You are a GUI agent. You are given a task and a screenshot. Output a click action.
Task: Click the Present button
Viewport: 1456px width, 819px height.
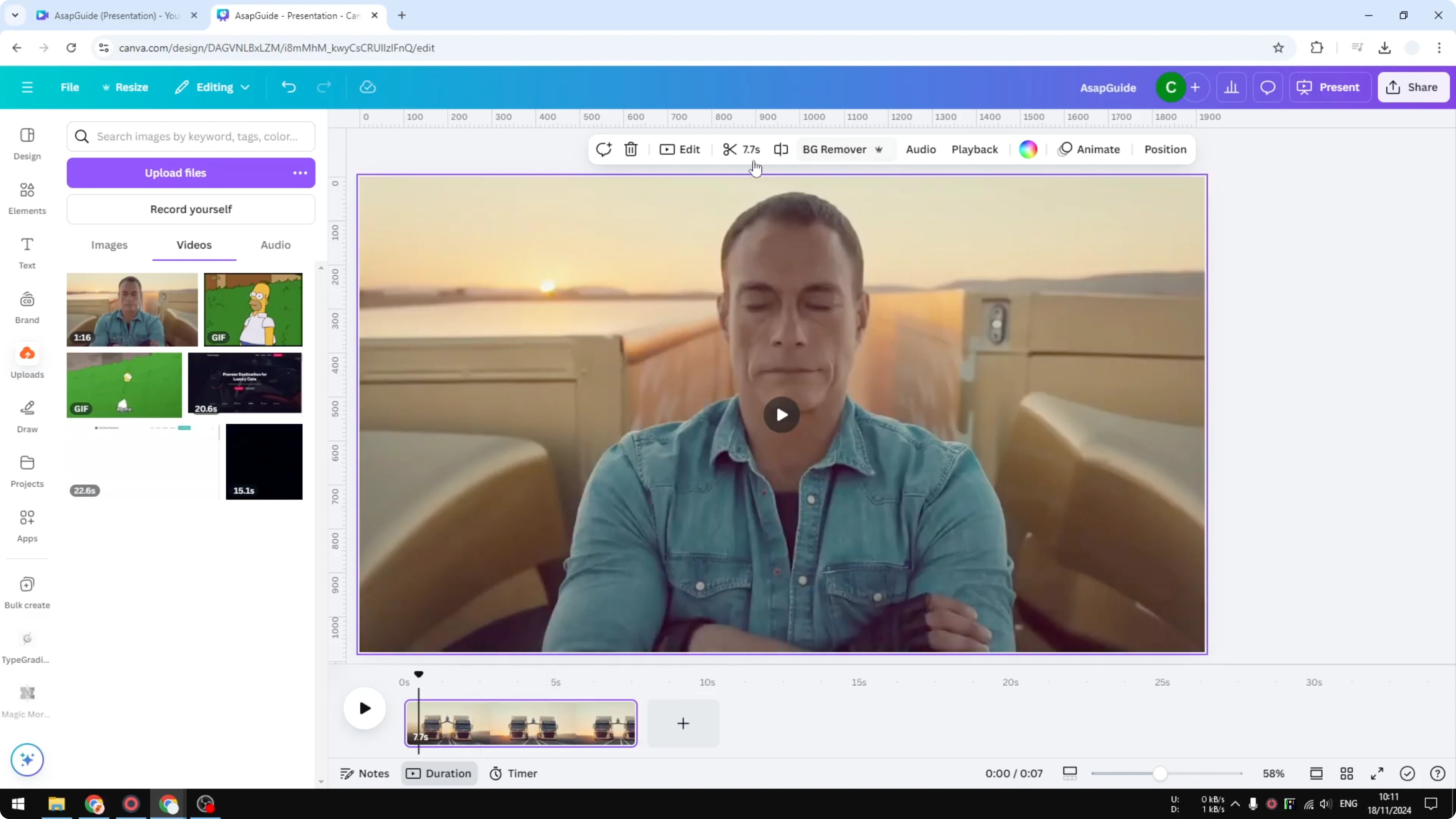1329,87
